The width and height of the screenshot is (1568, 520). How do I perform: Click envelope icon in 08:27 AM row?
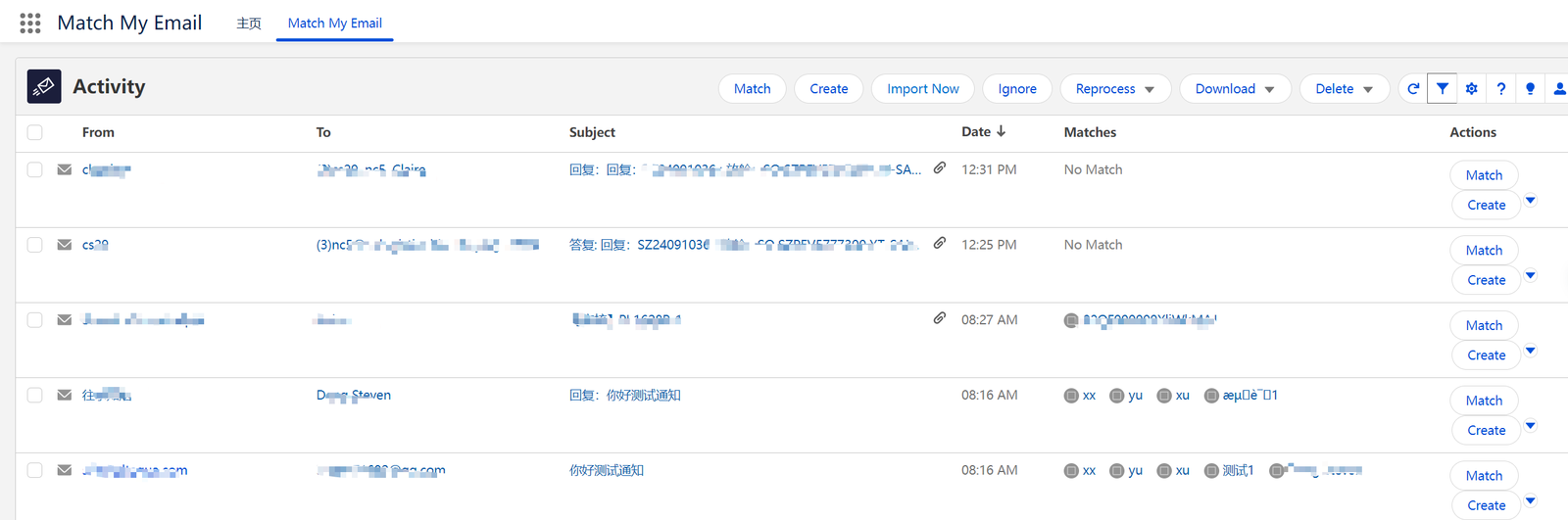[65, 320]
